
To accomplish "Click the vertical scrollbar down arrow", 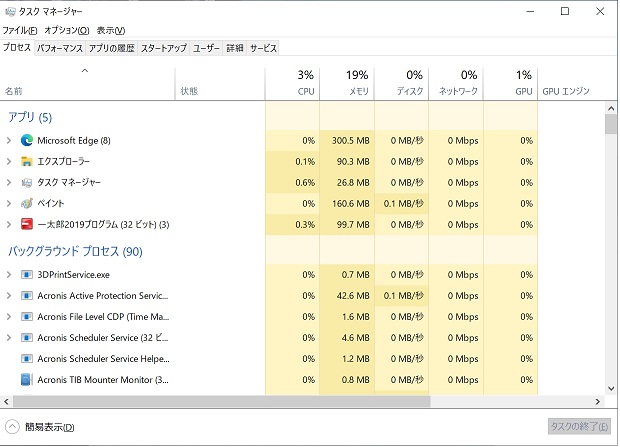I will [611, 388].
